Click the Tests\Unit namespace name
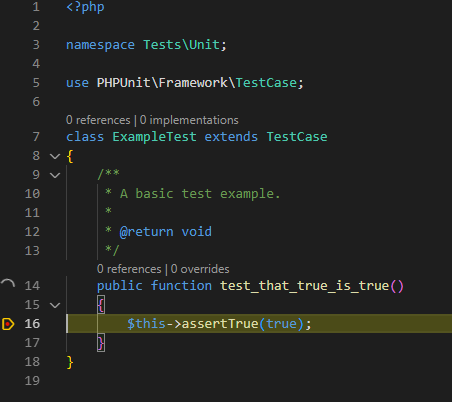The image size is (452, 402). pos(181,45)
